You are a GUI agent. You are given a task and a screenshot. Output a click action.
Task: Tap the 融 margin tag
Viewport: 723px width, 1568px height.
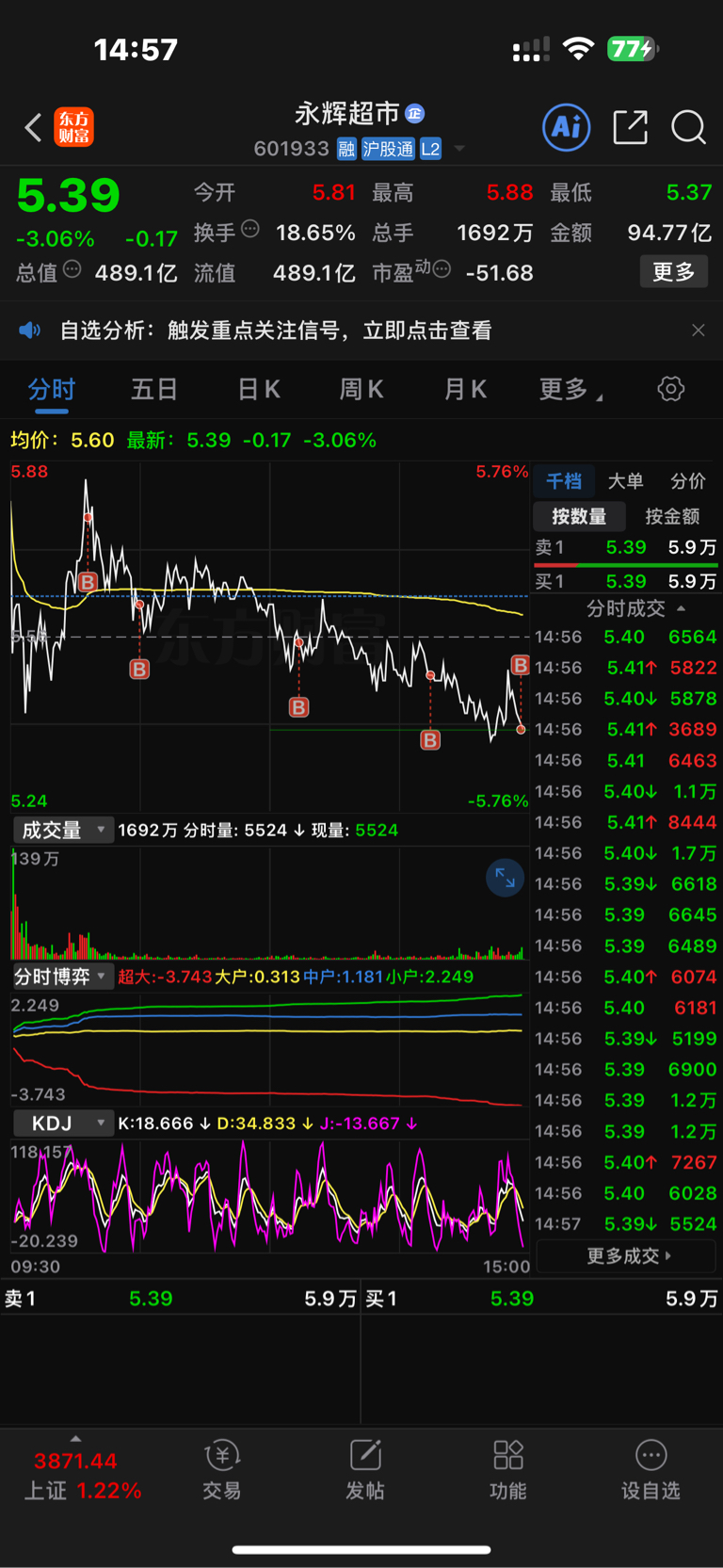[346, 149]
